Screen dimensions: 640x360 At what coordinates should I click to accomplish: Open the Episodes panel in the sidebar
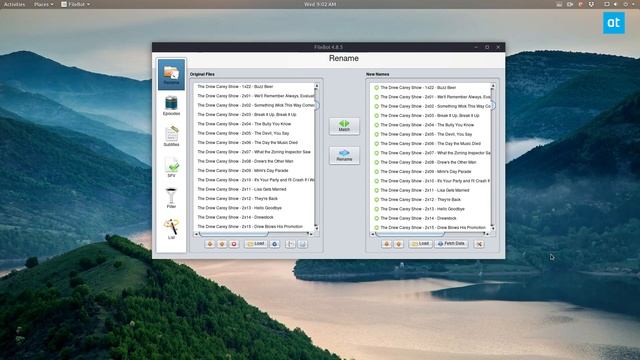click(x=171, y=105)
